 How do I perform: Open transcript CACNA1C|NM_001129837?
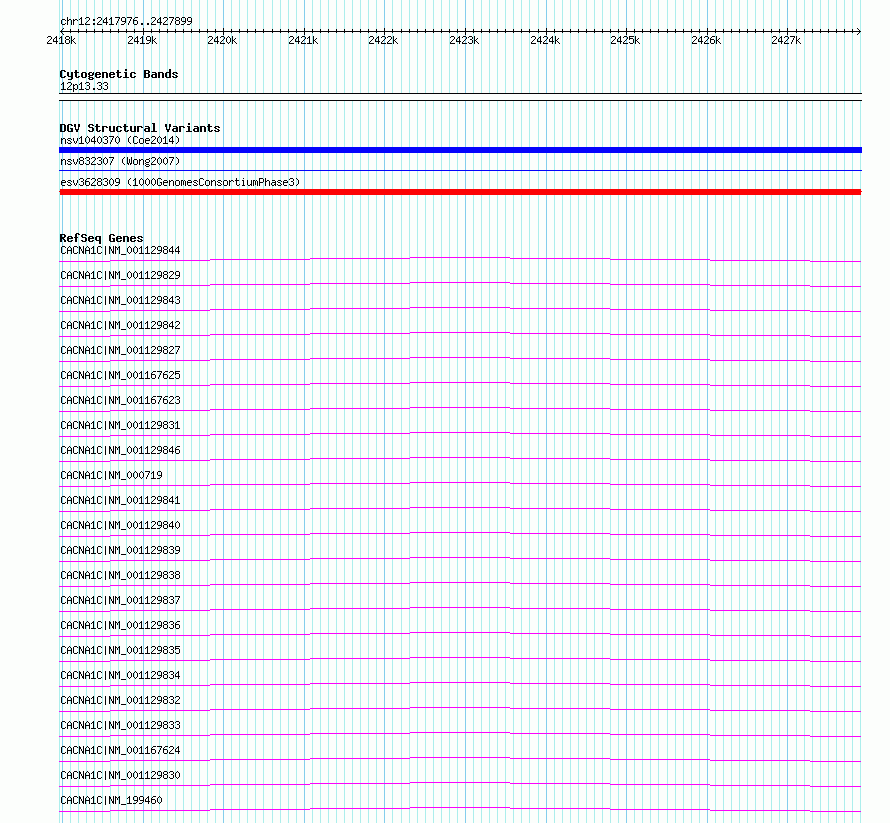coord(120,600)
